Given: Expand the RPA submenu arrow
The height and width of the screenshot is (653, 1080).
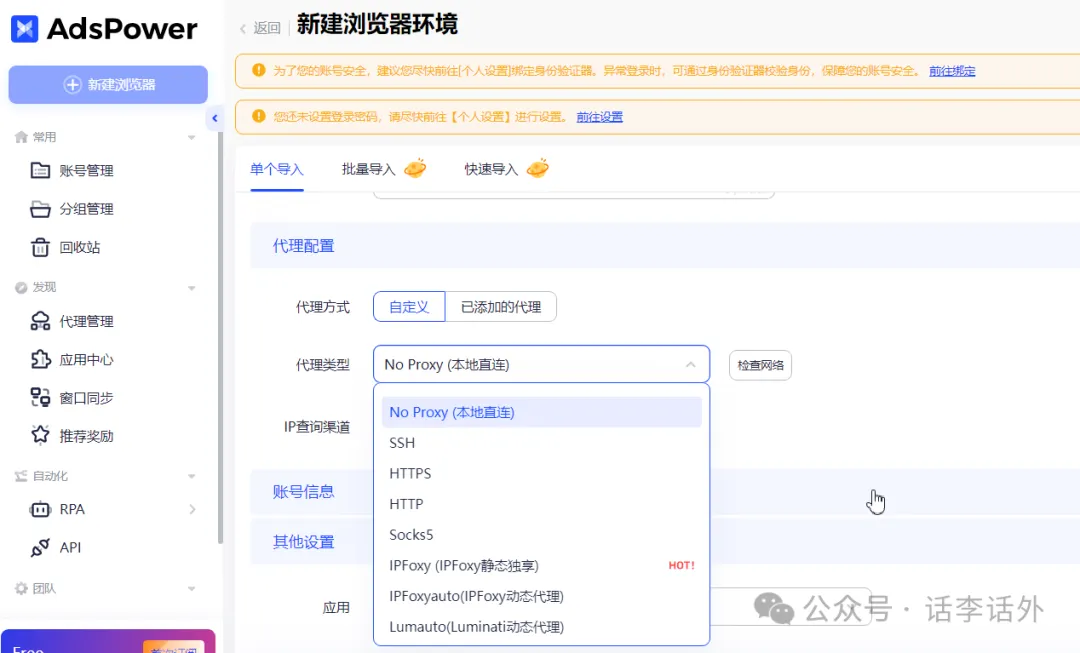Looking at the screenshot, I should pos(192,509).
